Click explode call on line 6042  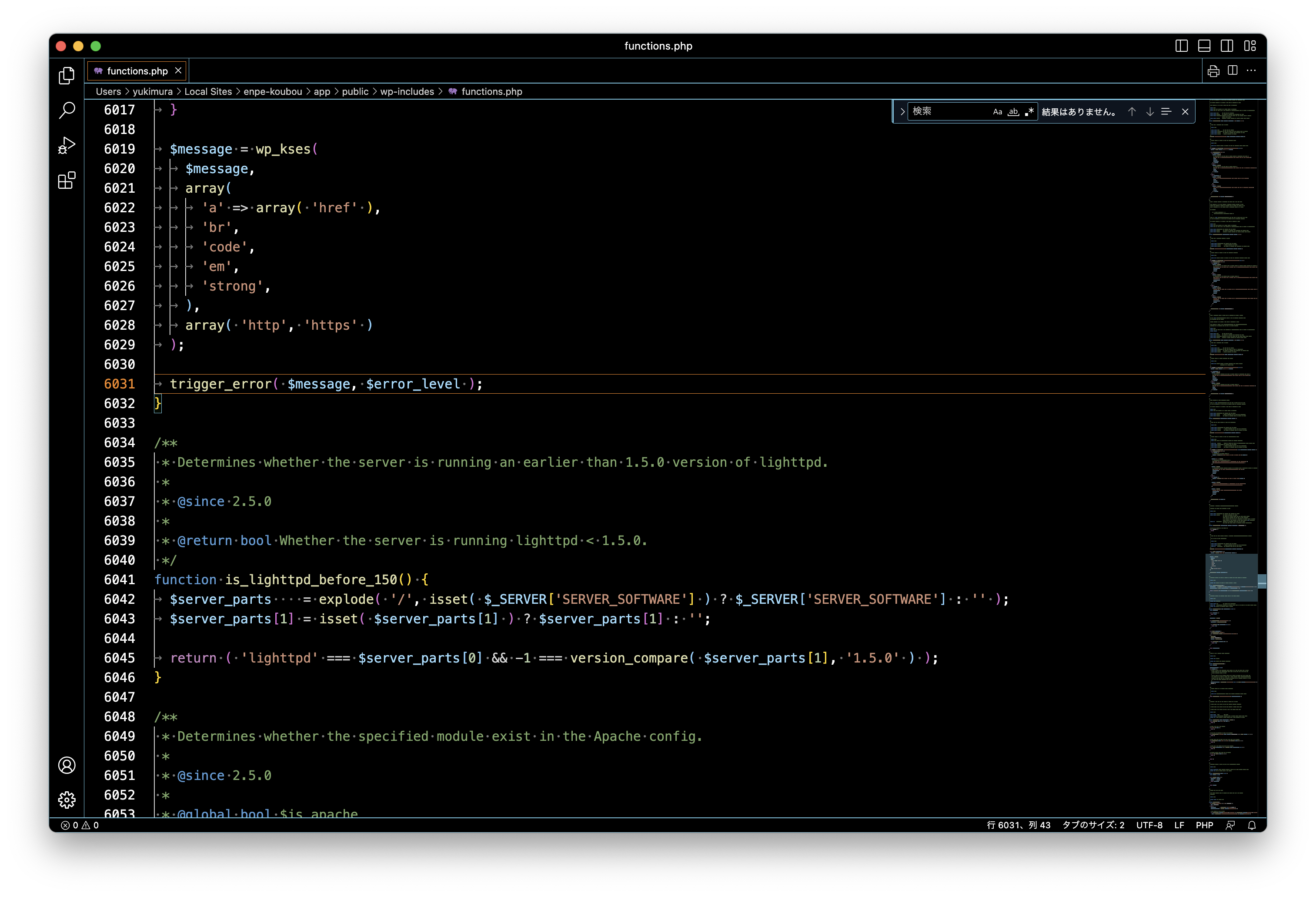(346, 599)
